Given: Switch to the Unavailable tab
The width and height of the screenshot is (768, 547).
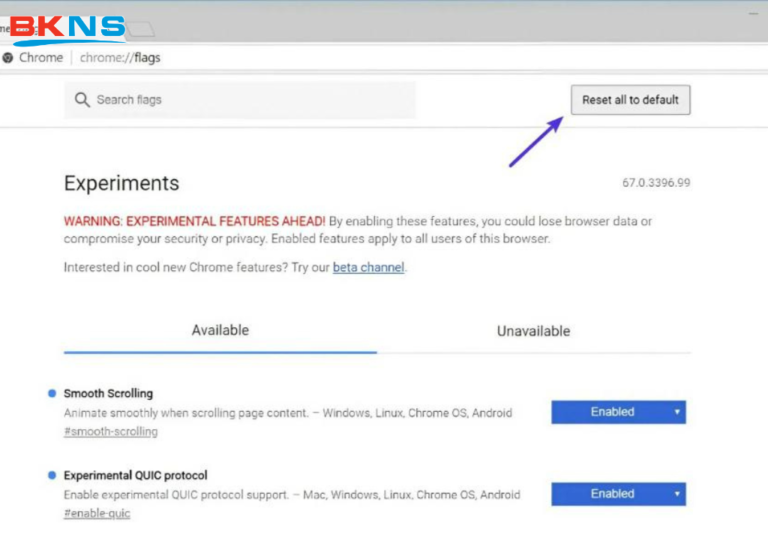Looking at the screenshot, I should [x=533, y=331].
